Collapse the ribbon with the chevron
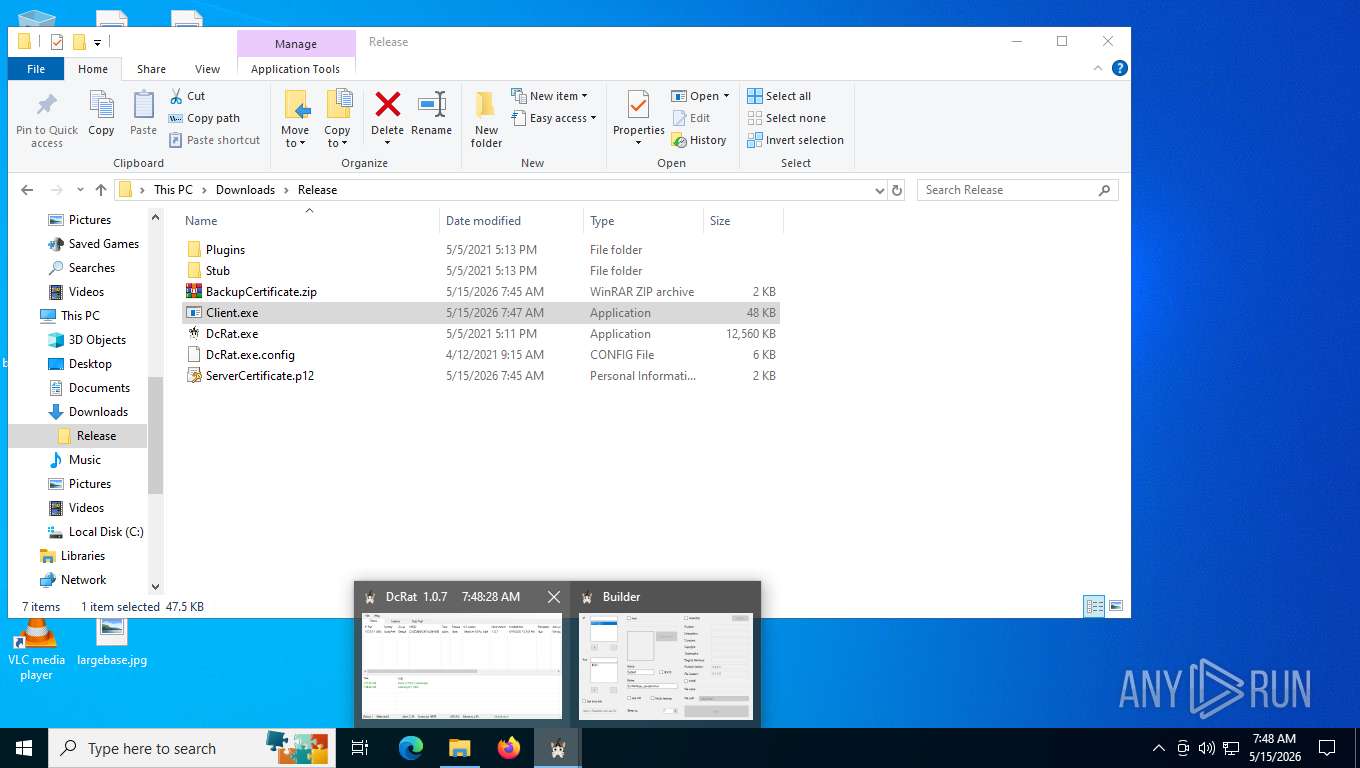This screenshot has height=768, width=1360. (x=1098, y=68)
